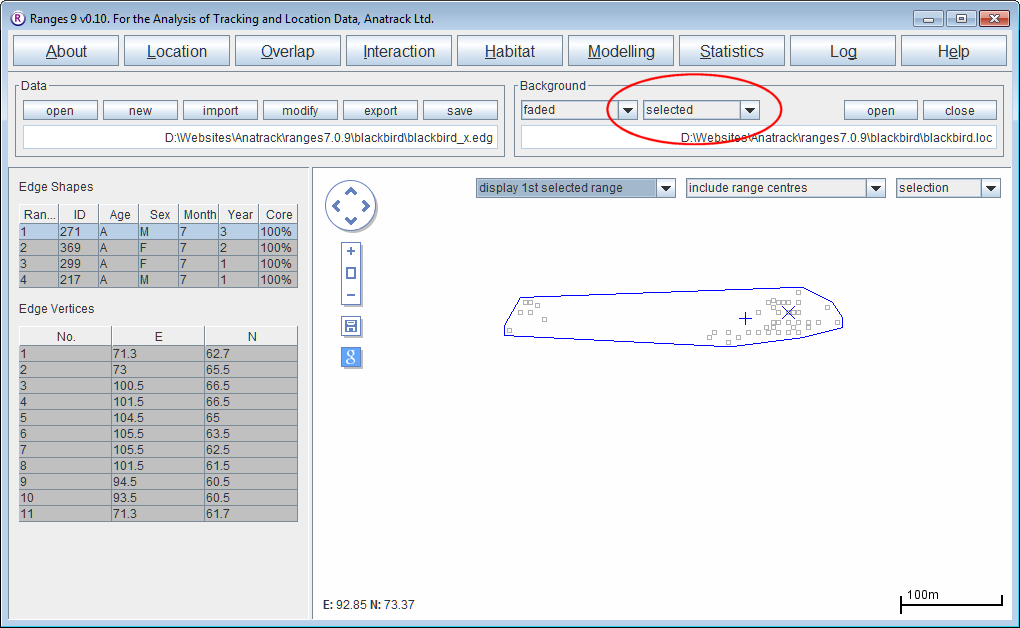
Task: Click the pan right arrow on the map
Action: coord(365,207)
